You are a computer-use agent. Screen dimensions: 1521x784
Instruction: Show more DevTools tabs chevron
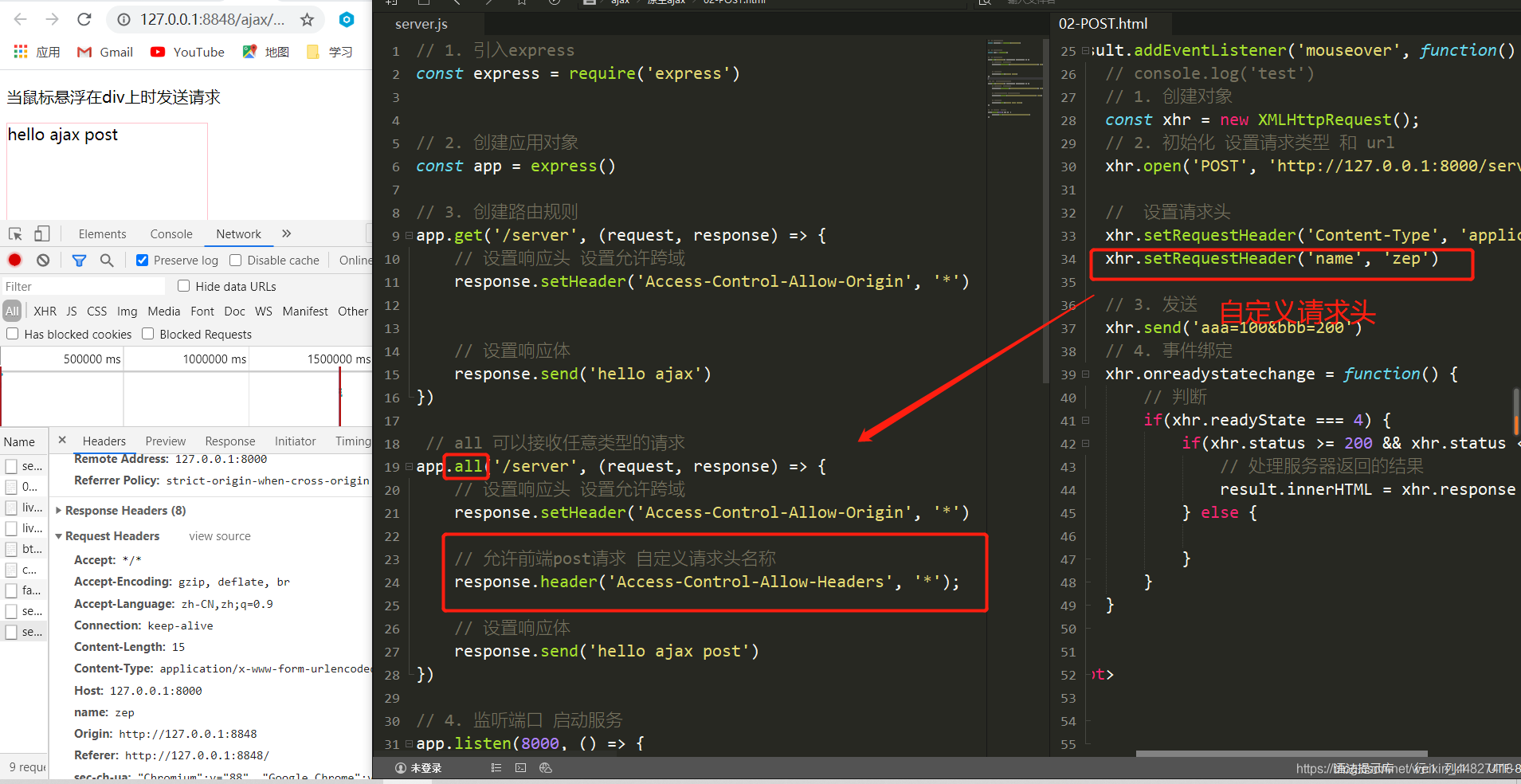287,233
